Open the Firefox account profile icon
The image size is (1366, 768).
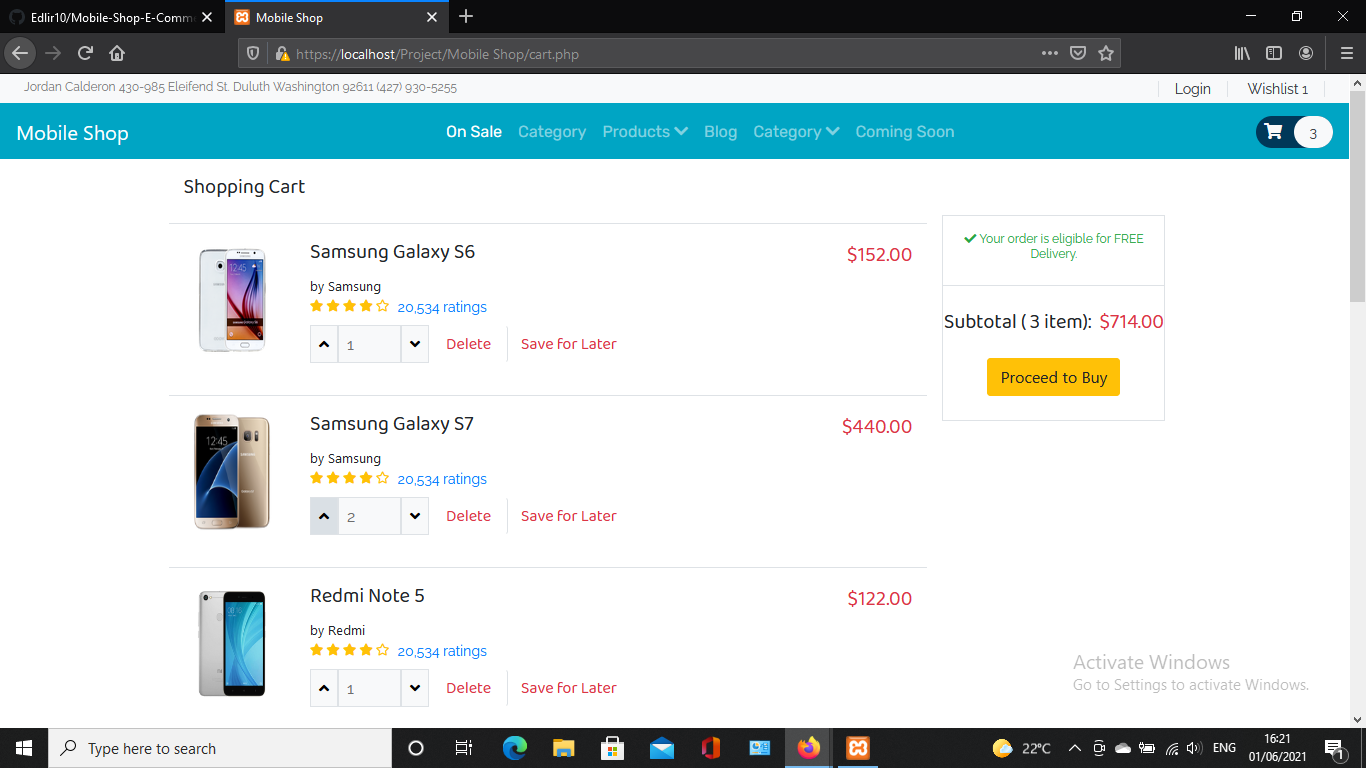(1306, 54)
